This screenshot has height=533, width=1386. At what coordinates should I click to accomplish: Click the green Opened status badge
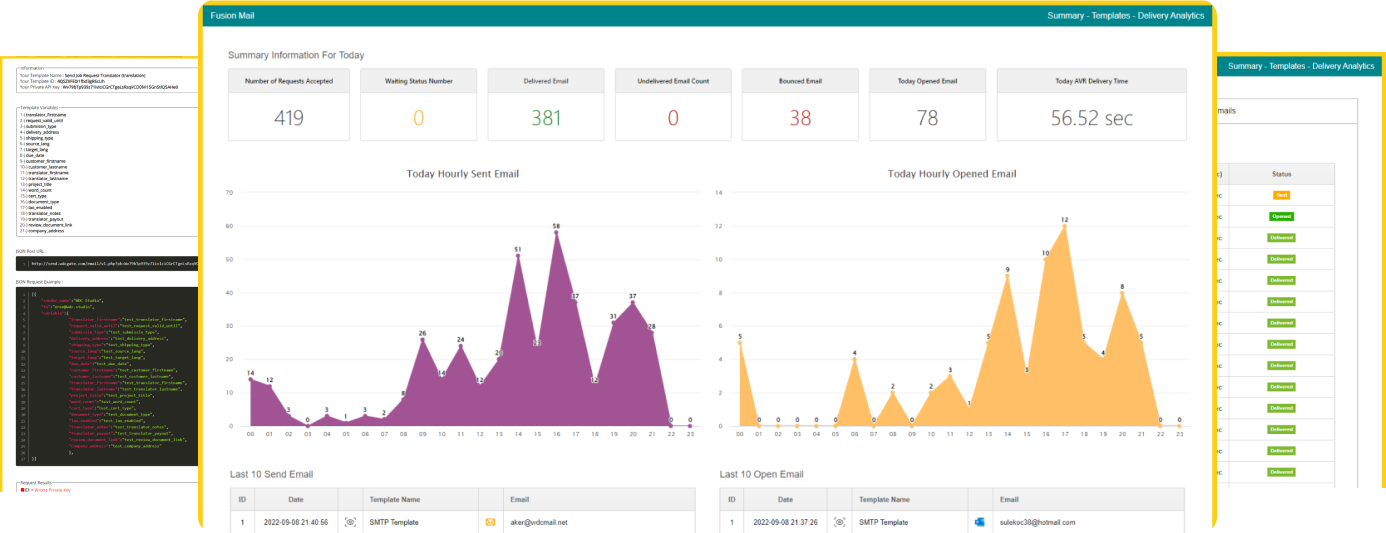[x=1281, y=216]
